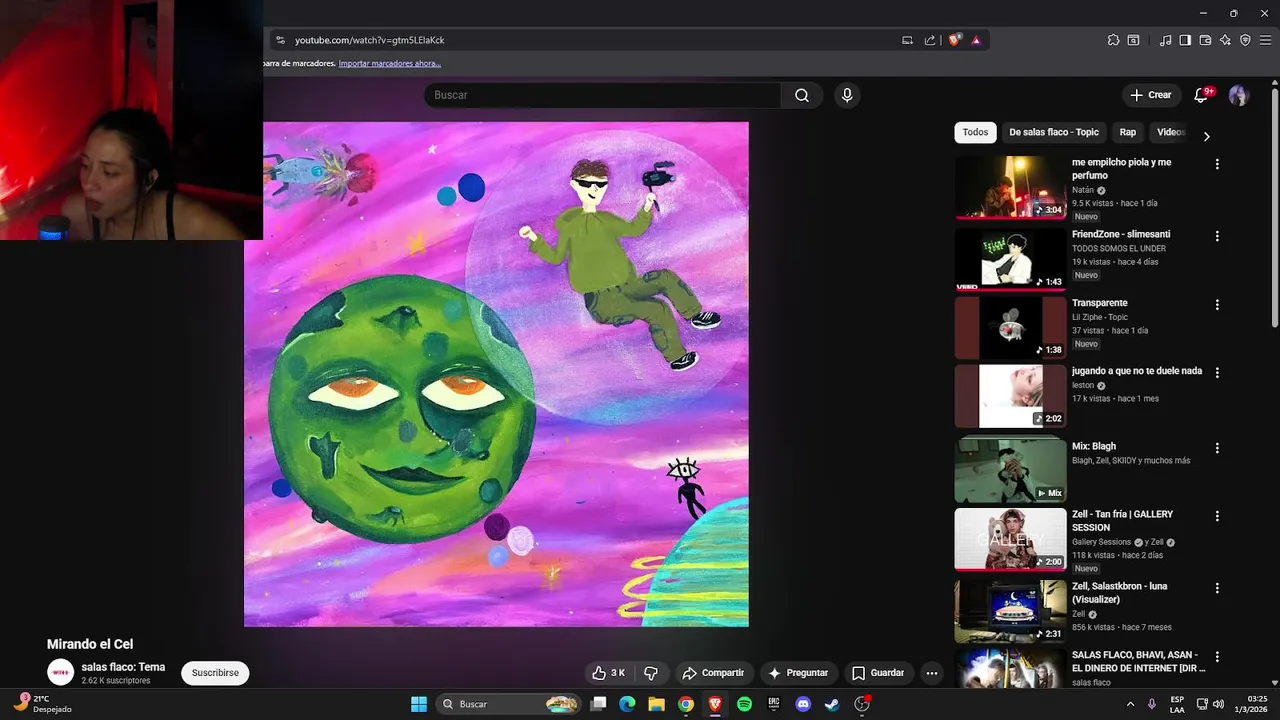
Task: Open Task View from the taskbar
Action: 598,704
